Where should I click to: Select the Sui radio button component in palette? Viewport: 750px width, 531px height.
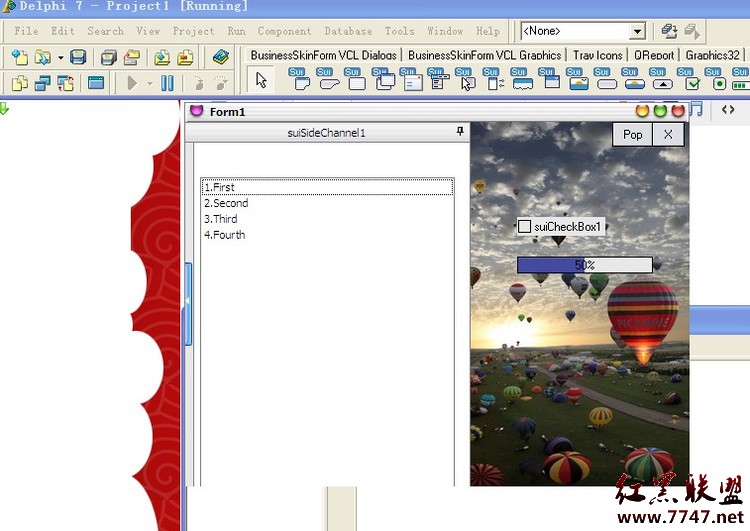[x=717, y=79]
